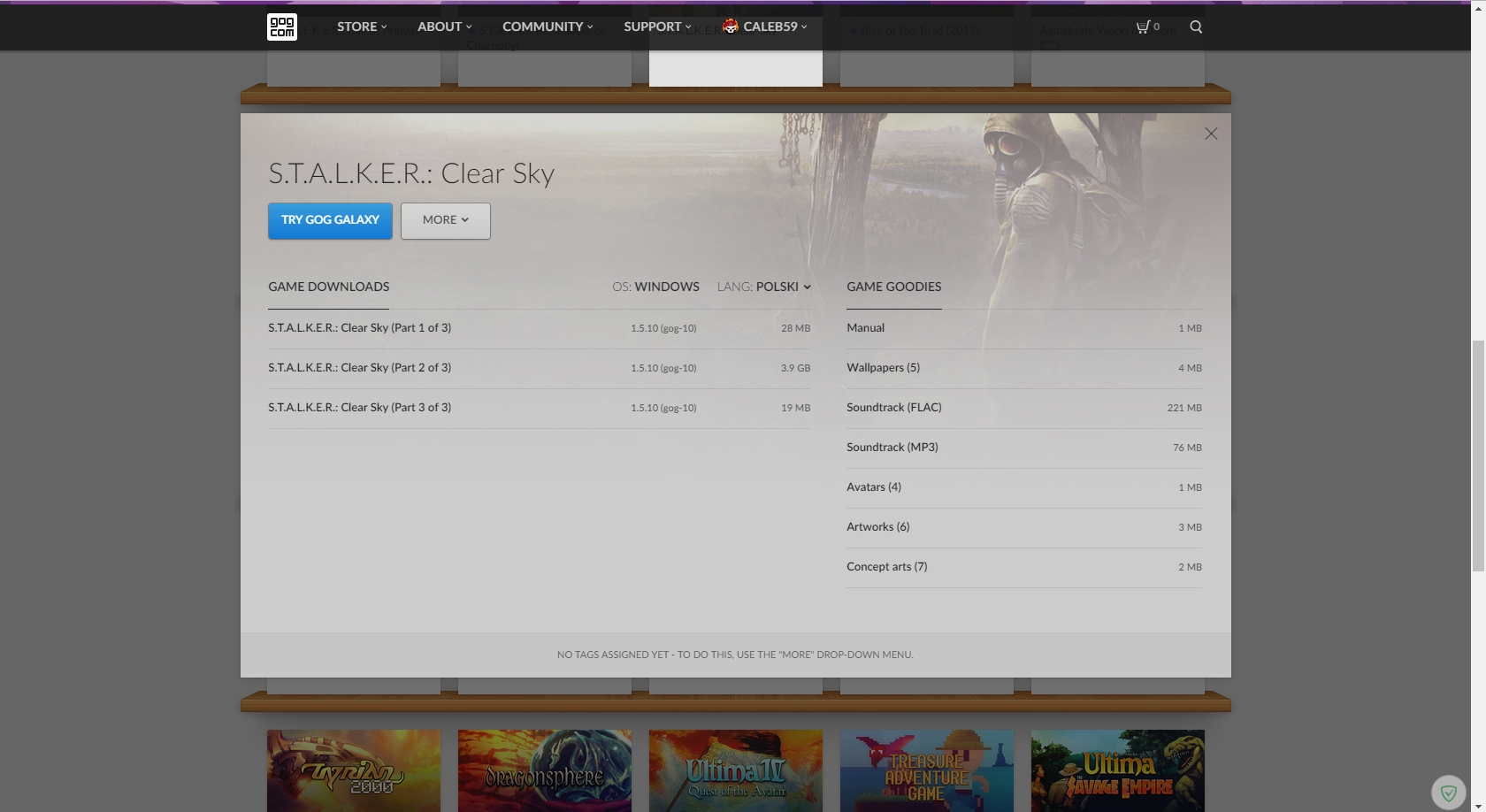Click the green shield icon in the corner
This screenshot has width=1486, height=812.
[1448, 793]
